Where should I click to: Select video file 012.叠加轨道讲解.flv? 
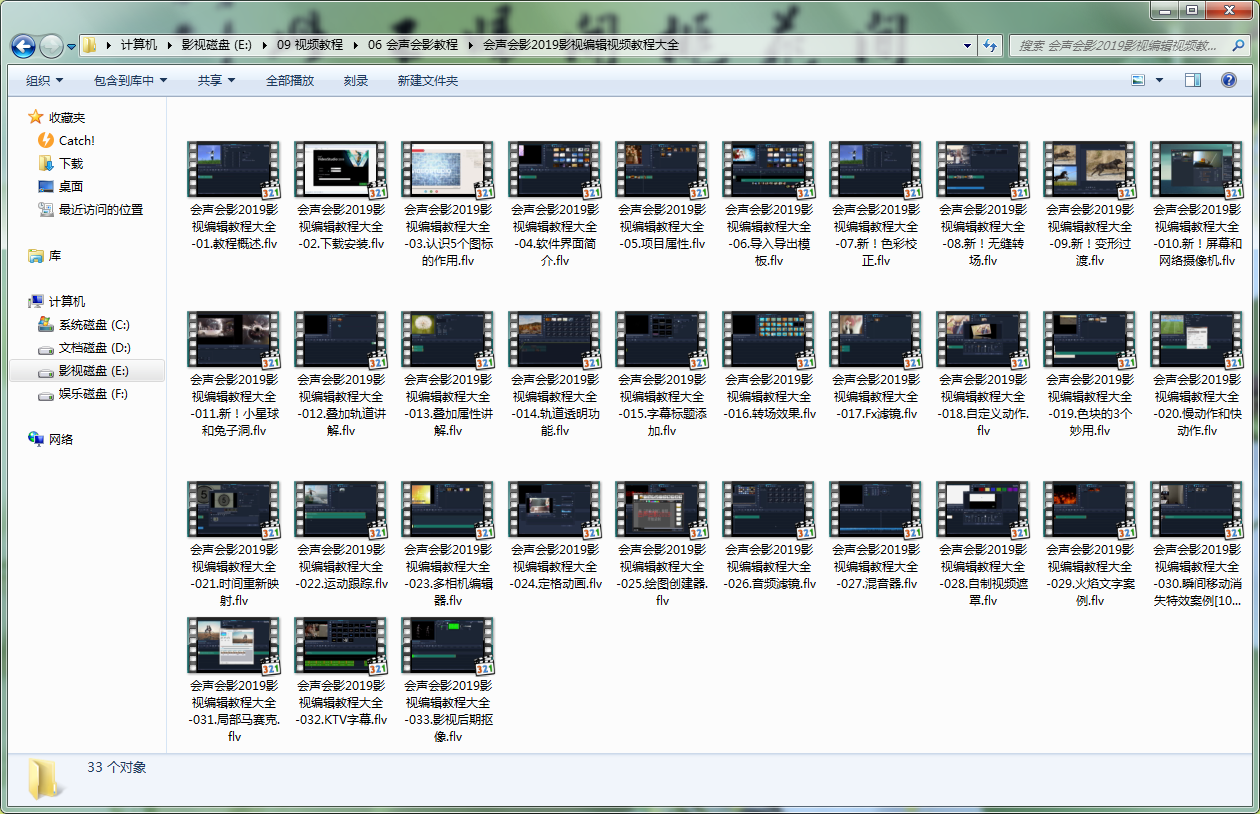[340, 373]
